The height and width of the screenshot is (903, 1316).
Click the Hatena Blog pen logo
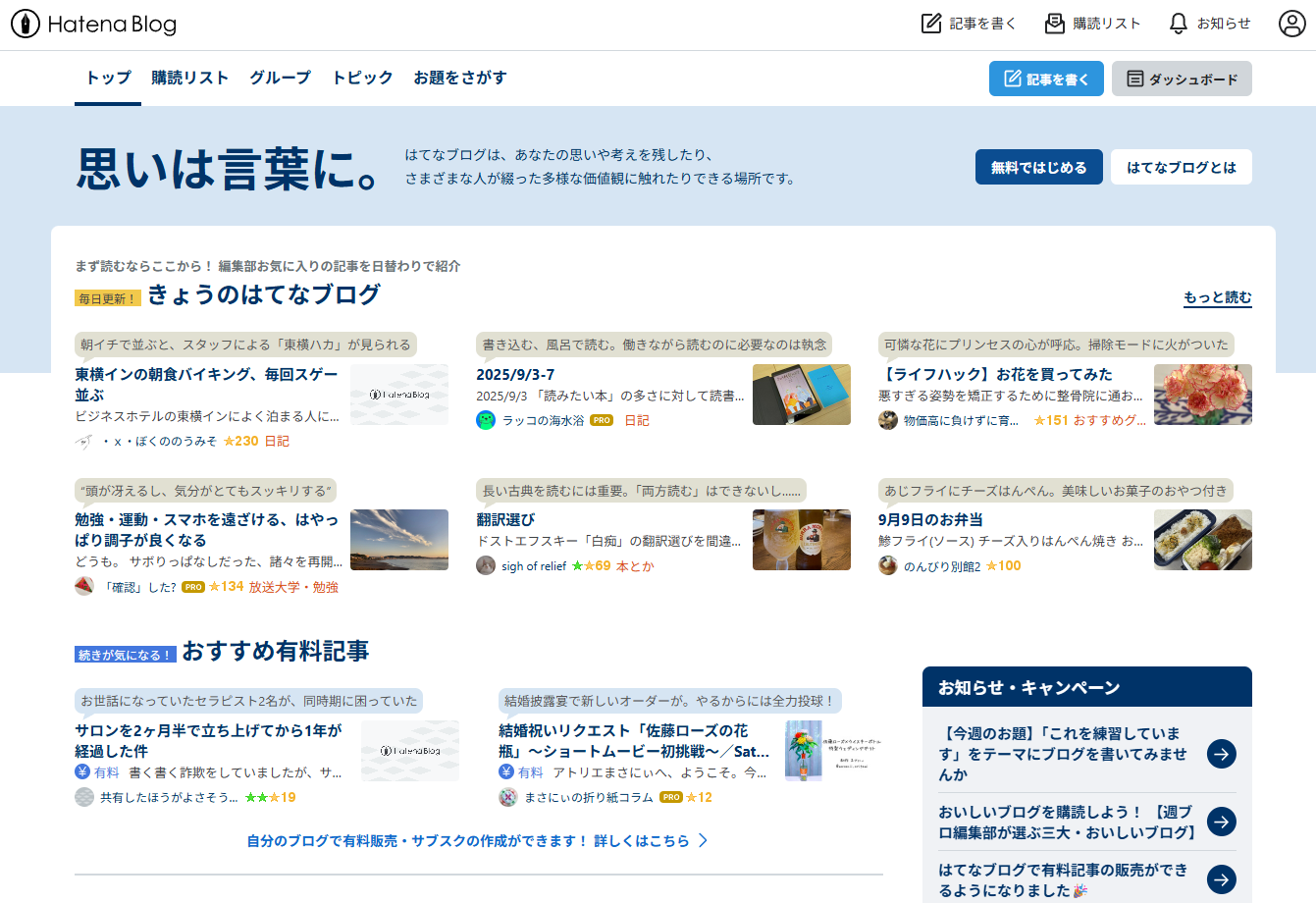point(26,25)
